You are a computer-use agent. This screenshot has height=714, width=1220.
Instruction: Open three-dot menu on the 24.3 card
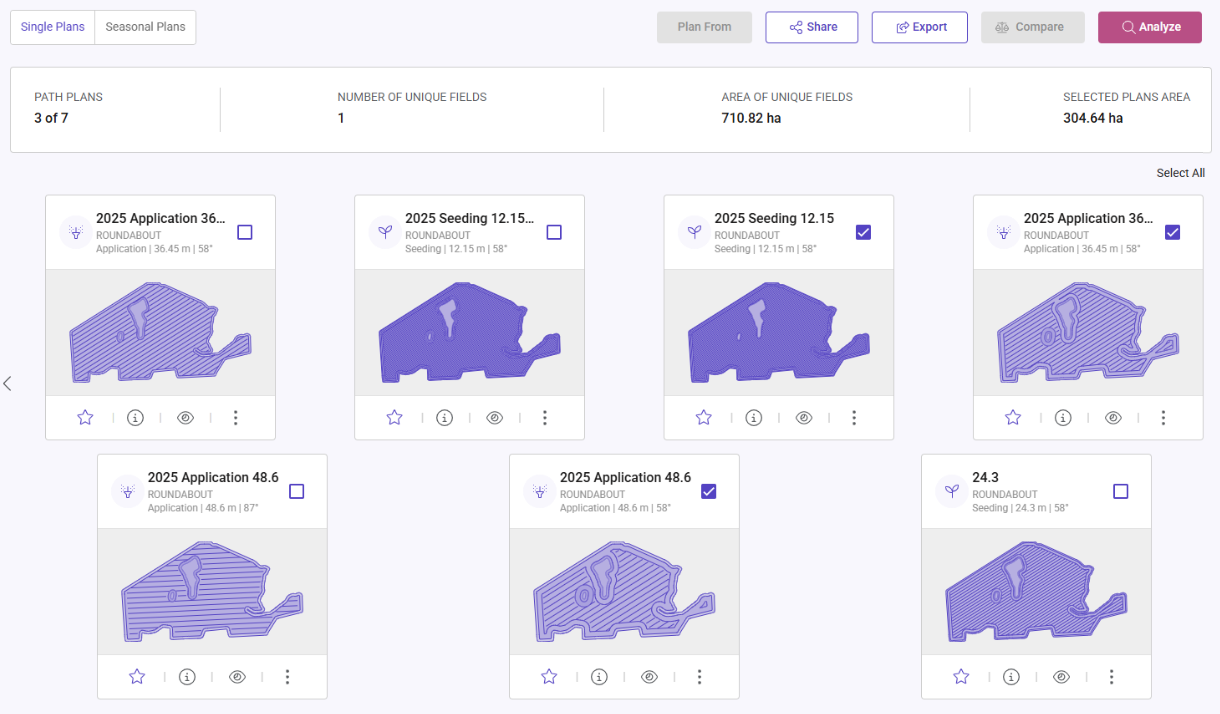point(1111,677)
